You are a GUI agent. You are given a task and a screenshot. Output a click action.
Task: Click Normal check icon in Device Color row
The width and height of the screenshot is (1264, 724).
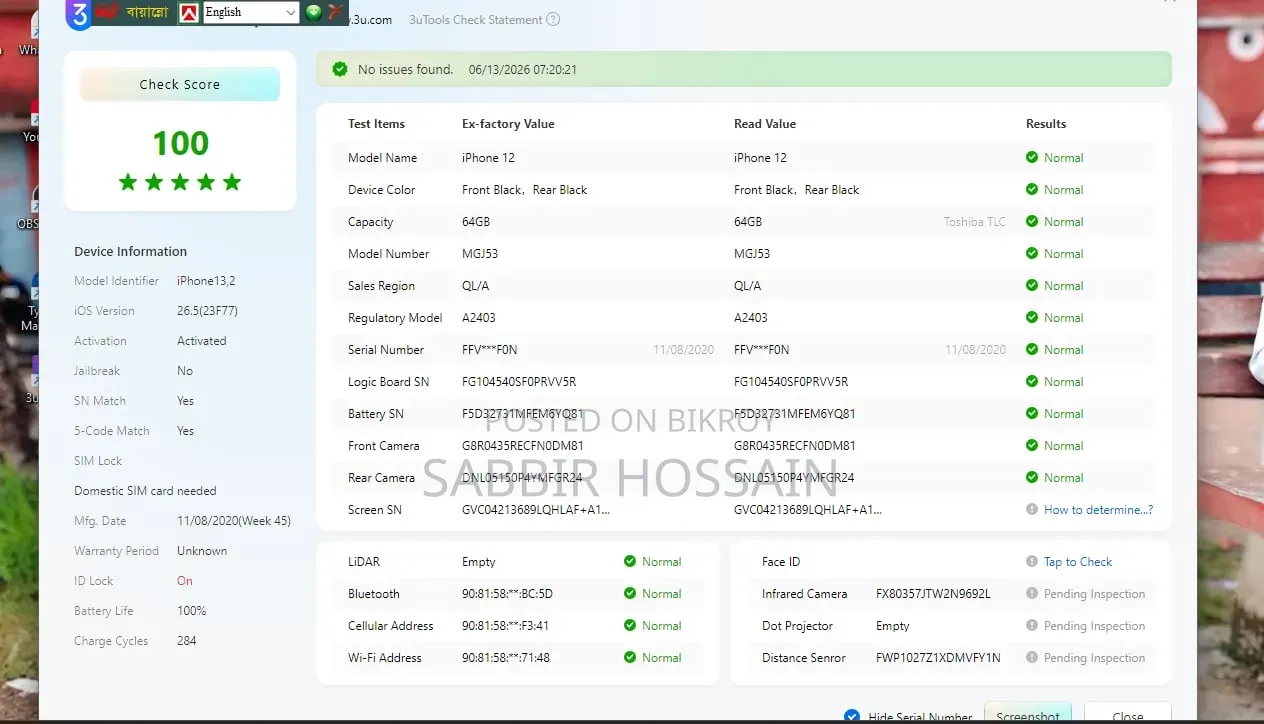1032,189
